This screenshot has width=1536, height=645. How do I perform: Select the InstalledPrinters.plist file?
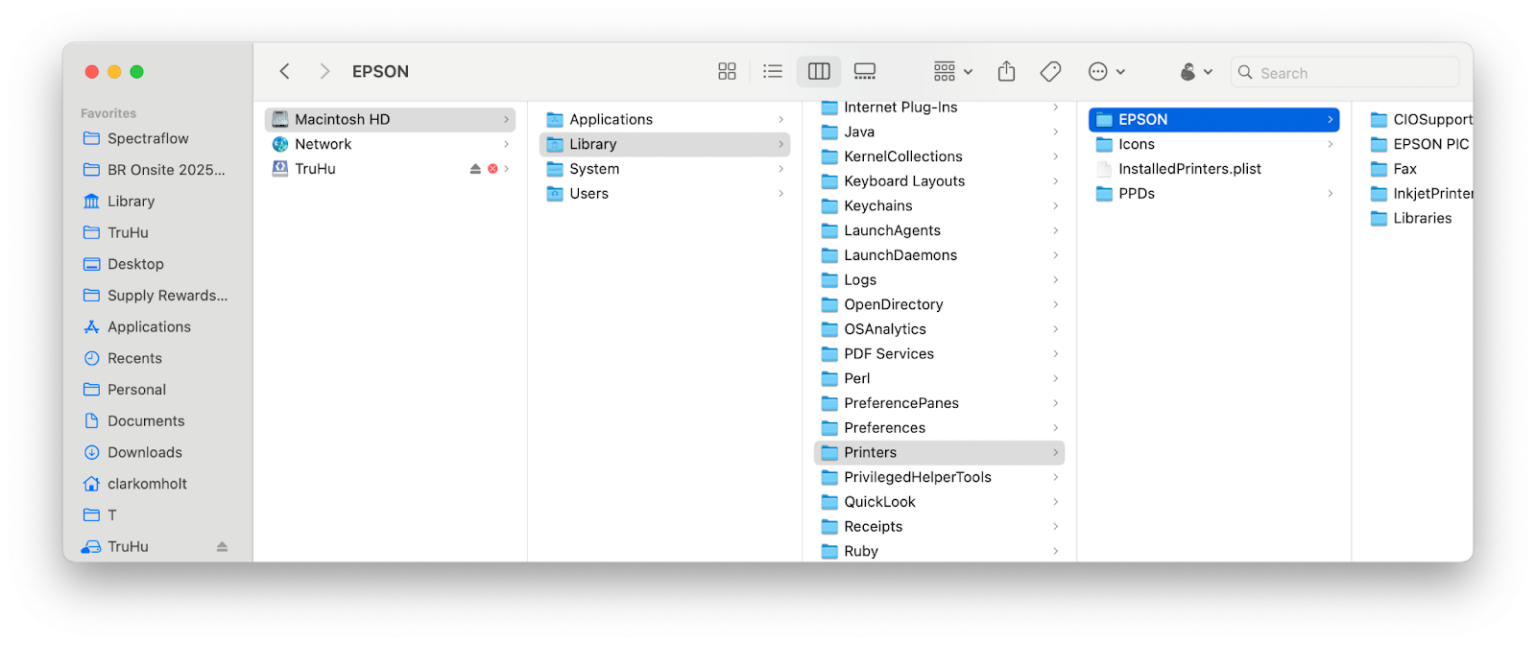click(x=1189, y=169)
